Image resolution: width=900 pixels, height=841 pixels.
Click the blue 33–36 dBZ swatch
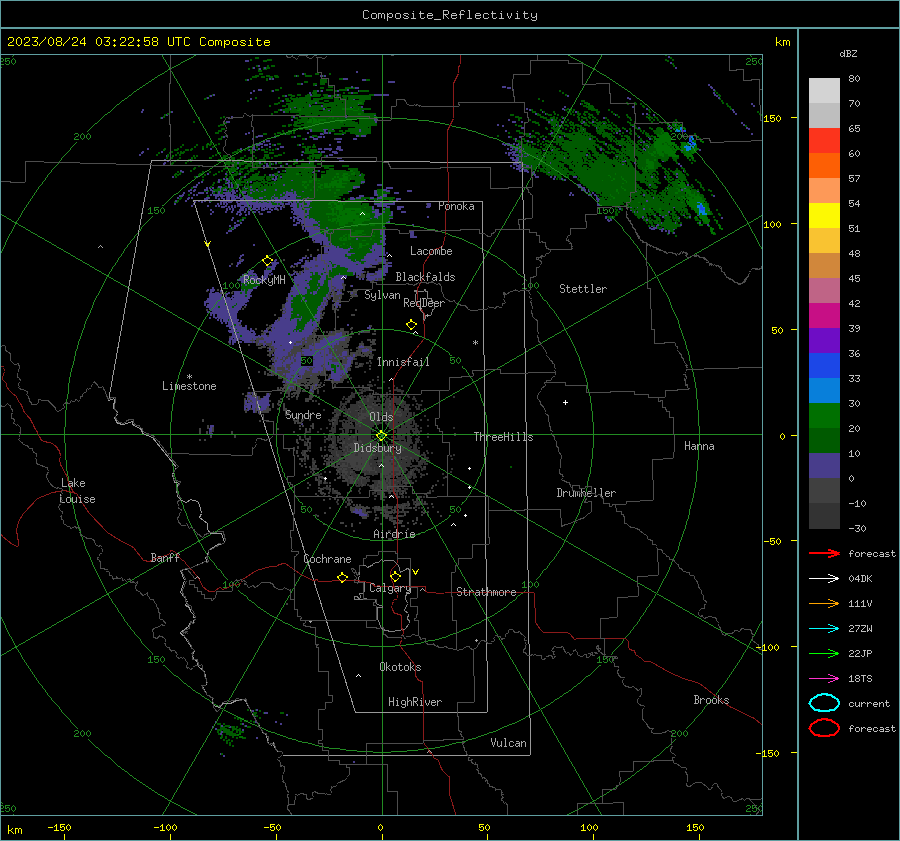pyautogui.click(x=824, y=366)
